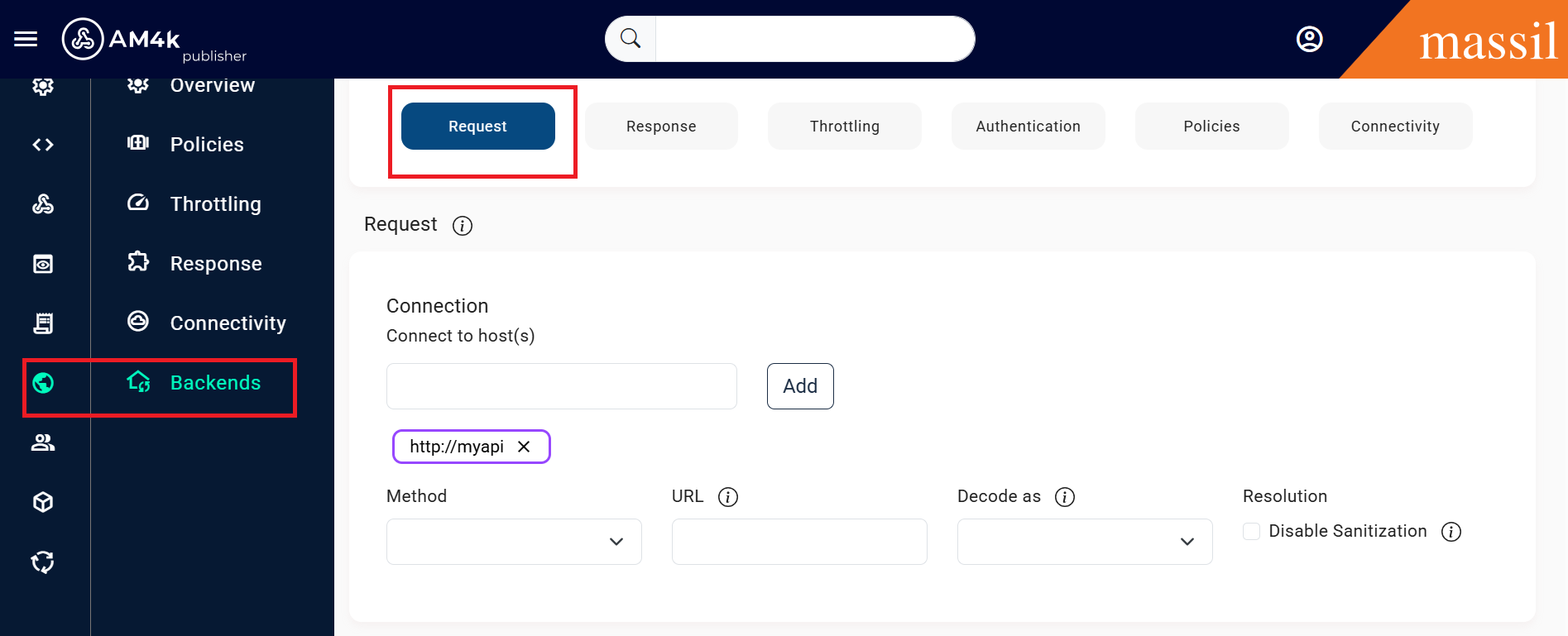Remove the http://myapi host tag

pos(524,447)
